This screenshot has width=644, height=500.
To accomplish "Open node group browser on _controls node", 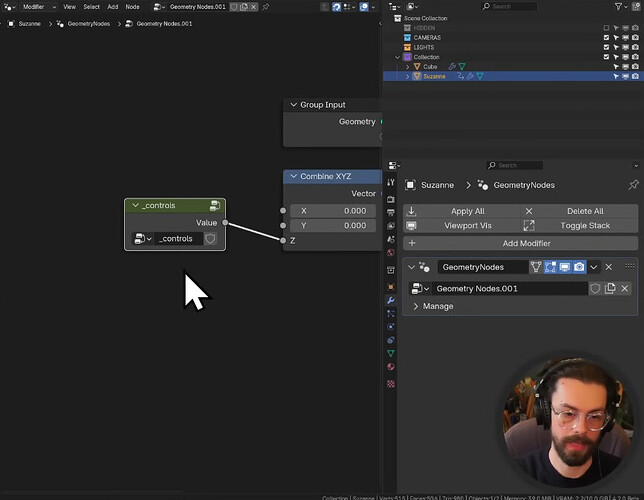I will tap(143, 239).
